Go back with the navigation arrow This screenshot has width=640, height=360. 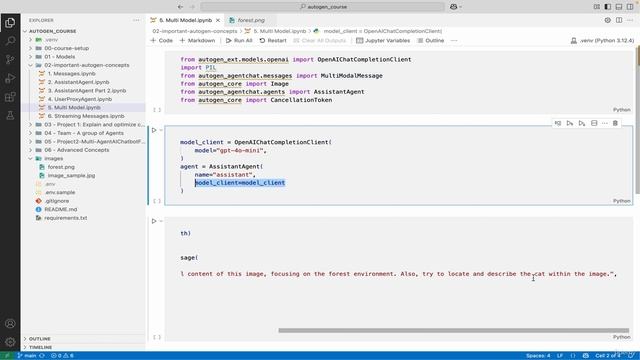click(x=180, y=7)
